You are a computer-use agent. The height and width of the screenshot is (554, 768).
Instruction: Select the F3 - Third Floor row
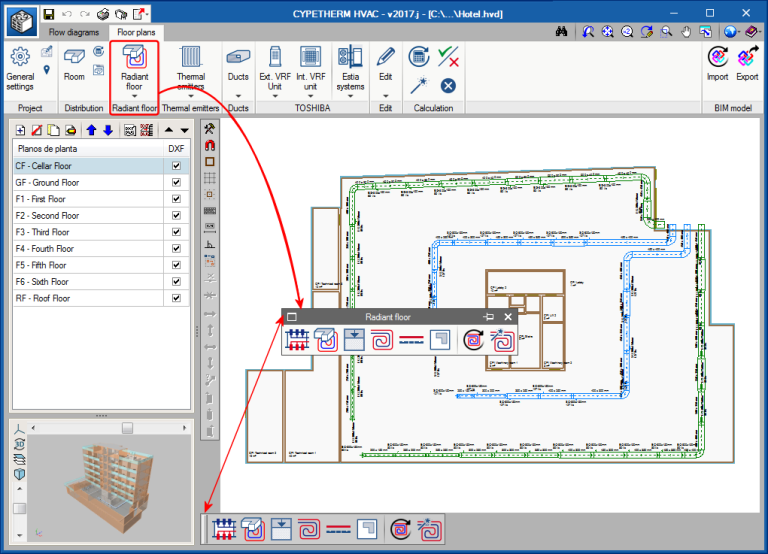pyautogui.click(x=89, y=232)
